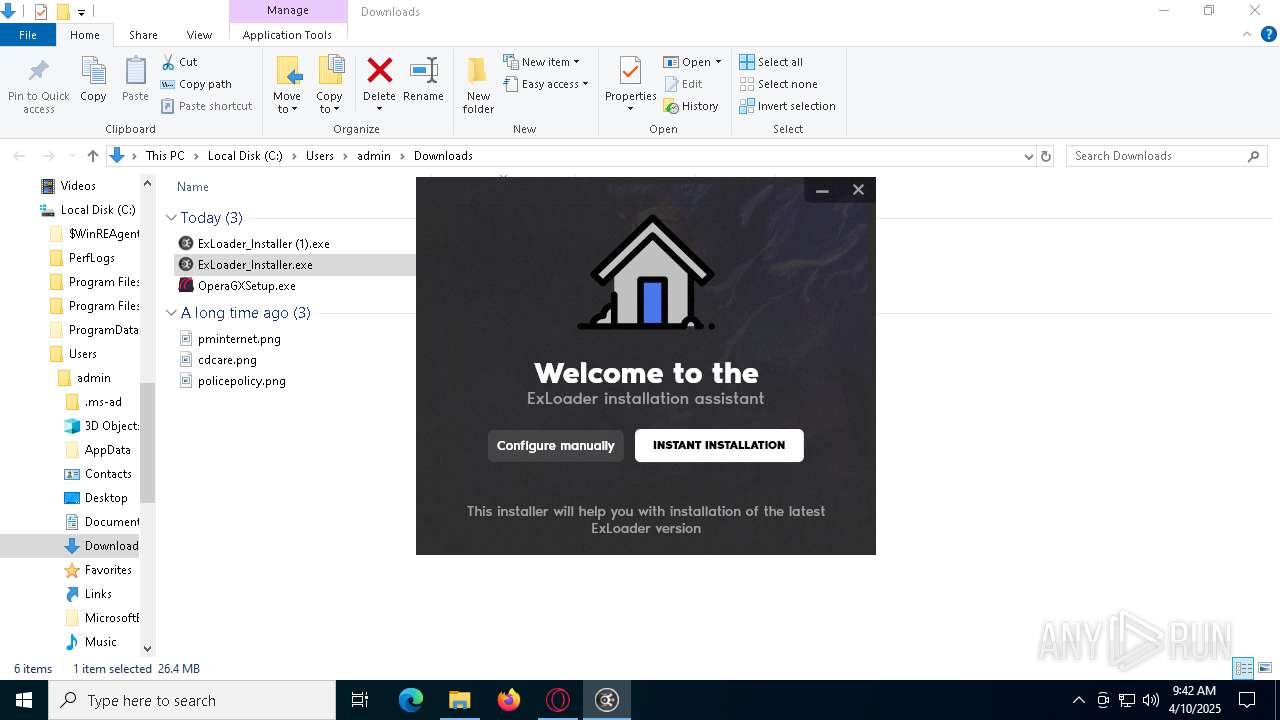Click the Refresh address bar button
Screen dimensions: 1280x720
(x=1046, y=156)
